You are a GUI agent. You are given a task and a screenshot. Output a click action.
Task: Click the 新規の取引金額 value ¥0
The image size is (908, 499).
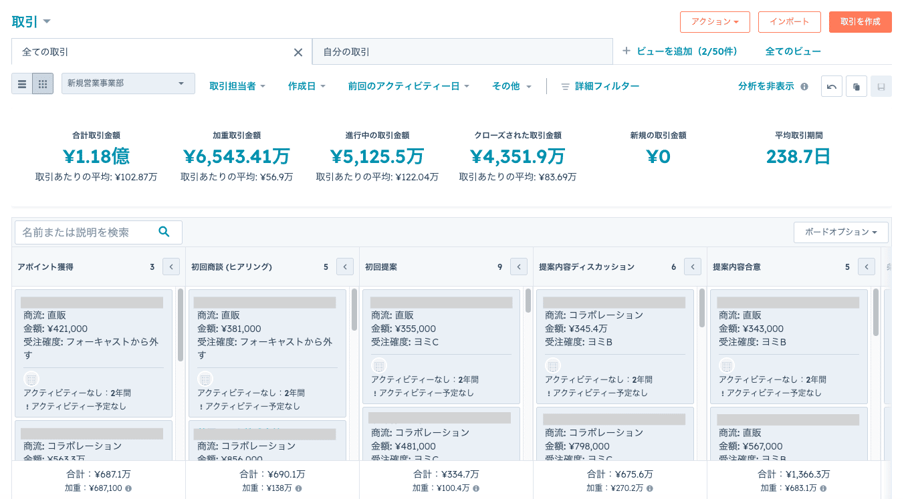click(x=658, y=156)
